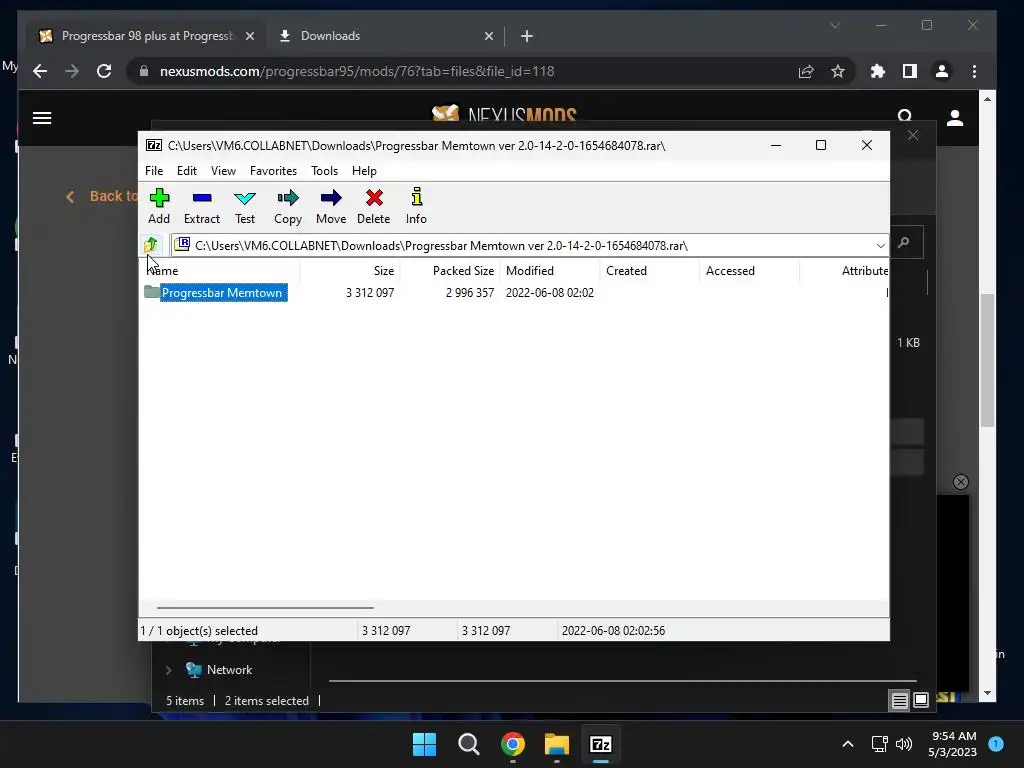This screenshot has height=768, width=1024.
Task: Sort by the Modified column header
Action: pos(550,270)
